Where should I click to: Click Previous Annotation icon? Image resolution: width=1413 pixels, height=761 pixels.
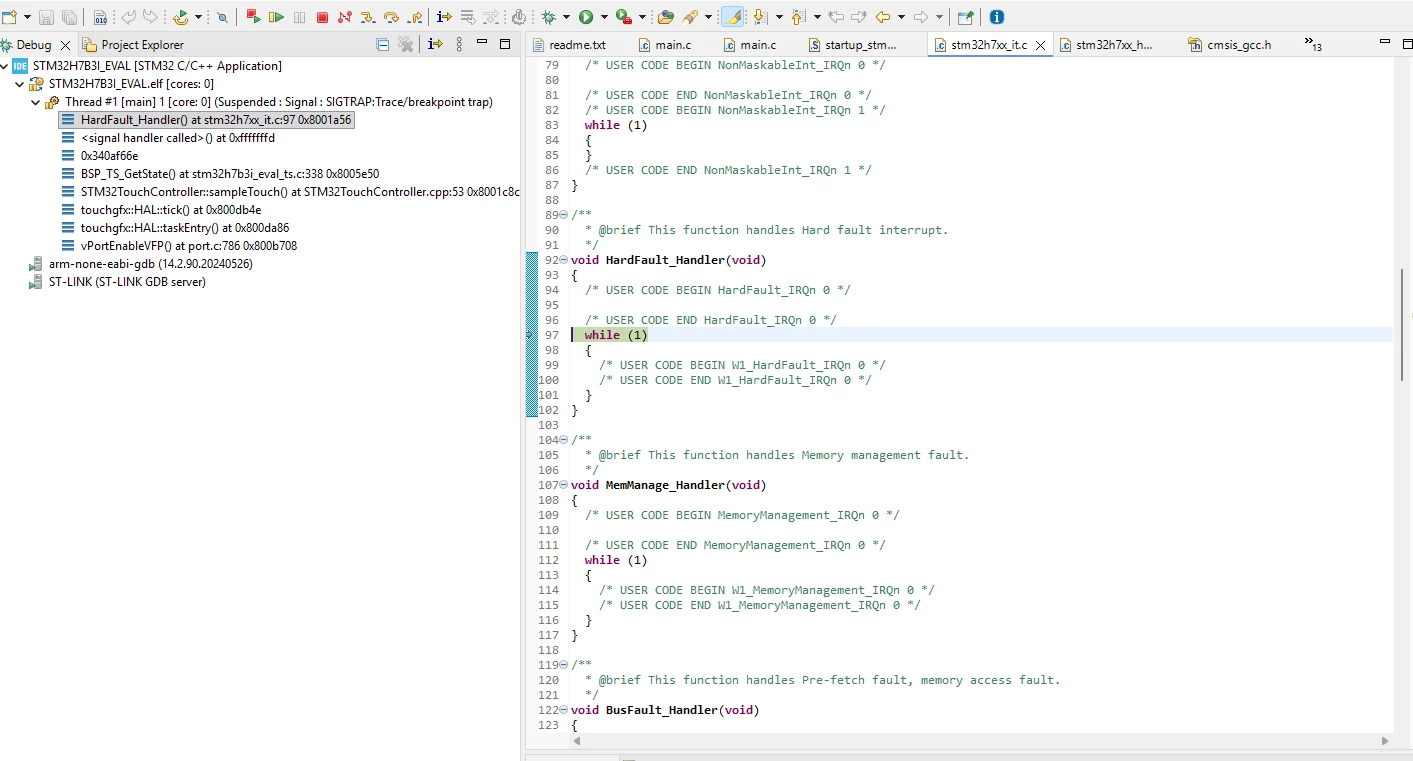pyautogui.click(x=798, y=17)
